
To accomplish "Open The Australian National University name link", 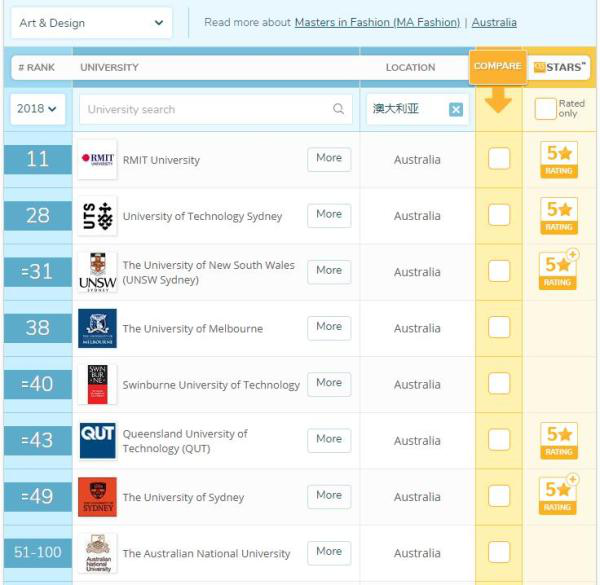I will tap(206, 554).
